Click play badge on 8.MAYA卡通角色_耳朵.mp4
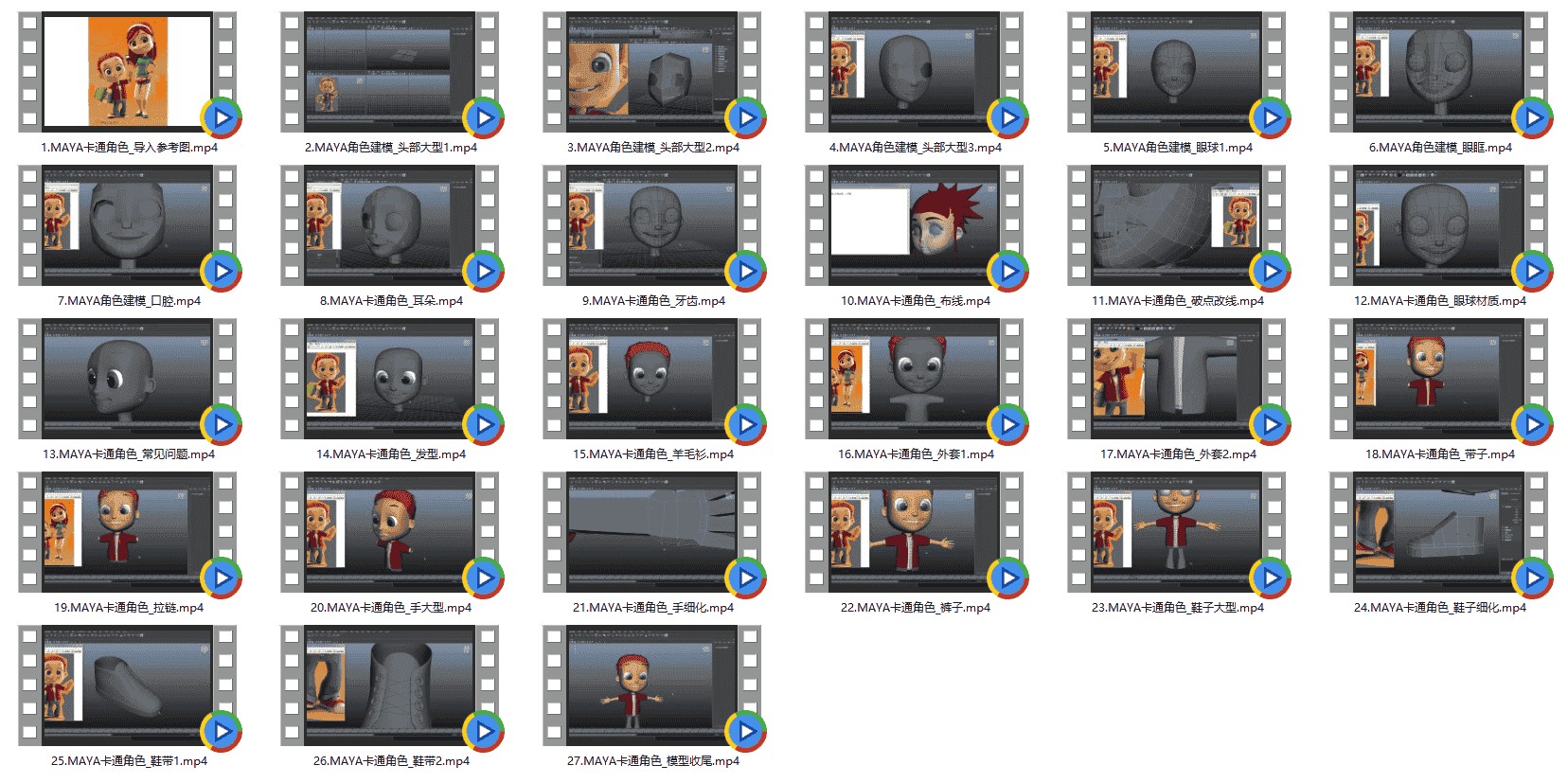Viewport: 1568px width, 783px height. click(484, 272)
